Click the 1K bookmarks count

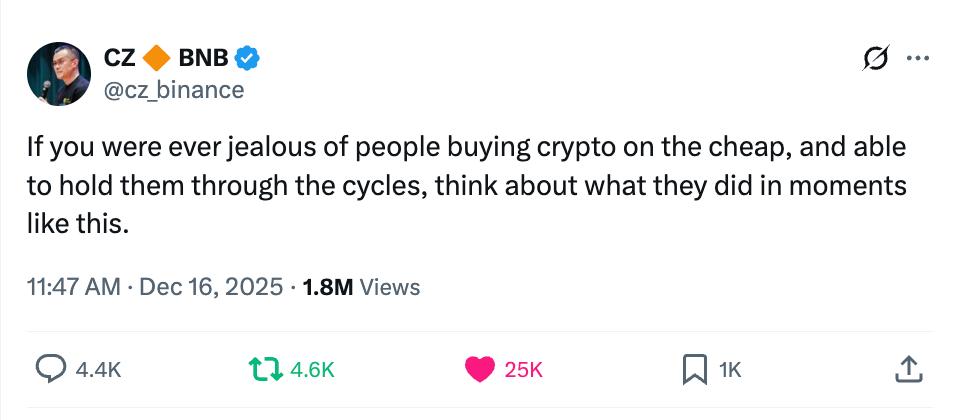(x=730, y=370)
